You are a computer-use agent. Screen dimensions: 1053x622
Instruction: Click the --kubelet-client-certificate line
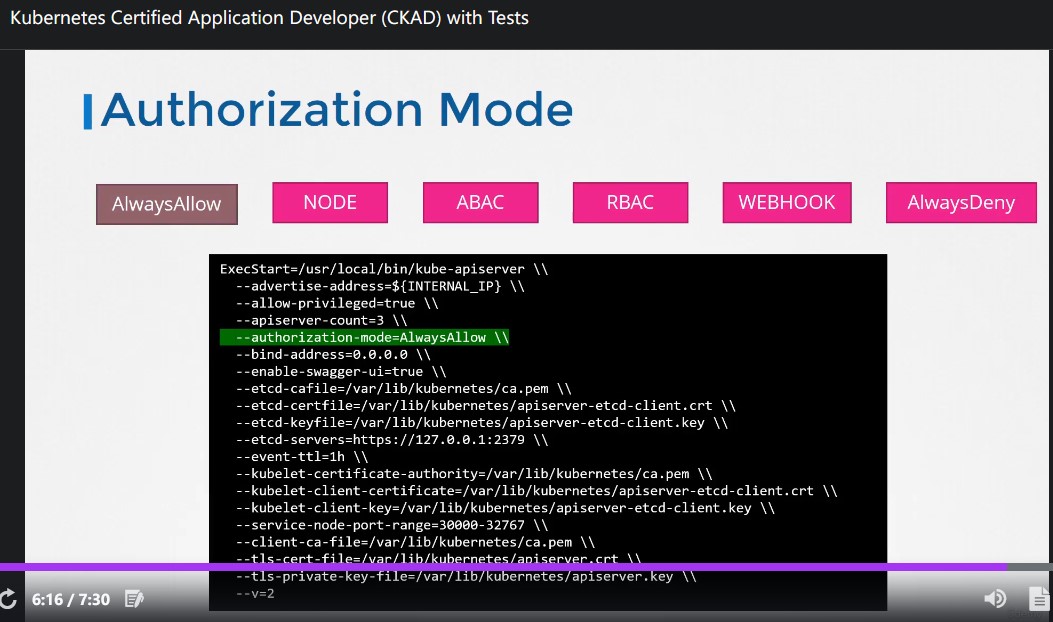point(537,491)
